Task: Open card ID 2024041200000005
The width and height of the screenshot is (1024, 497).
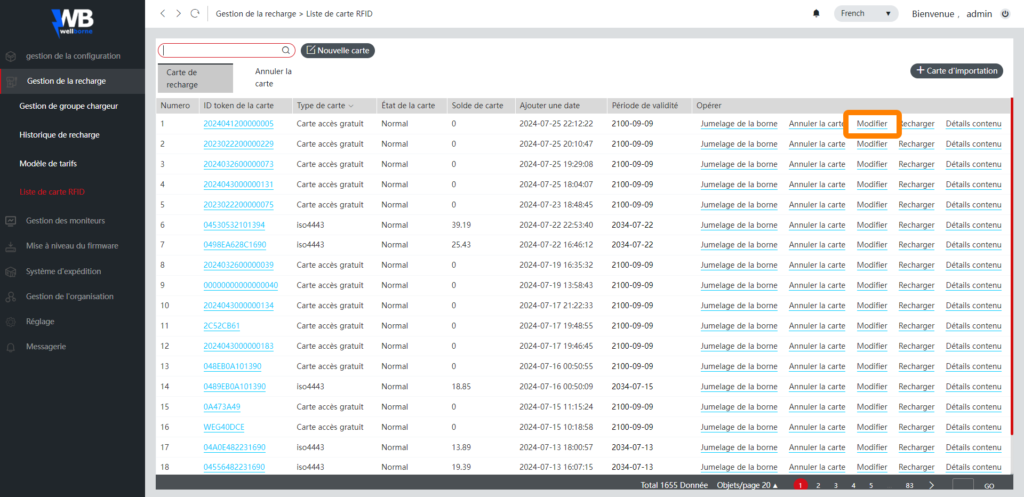Action: point(238,123)
